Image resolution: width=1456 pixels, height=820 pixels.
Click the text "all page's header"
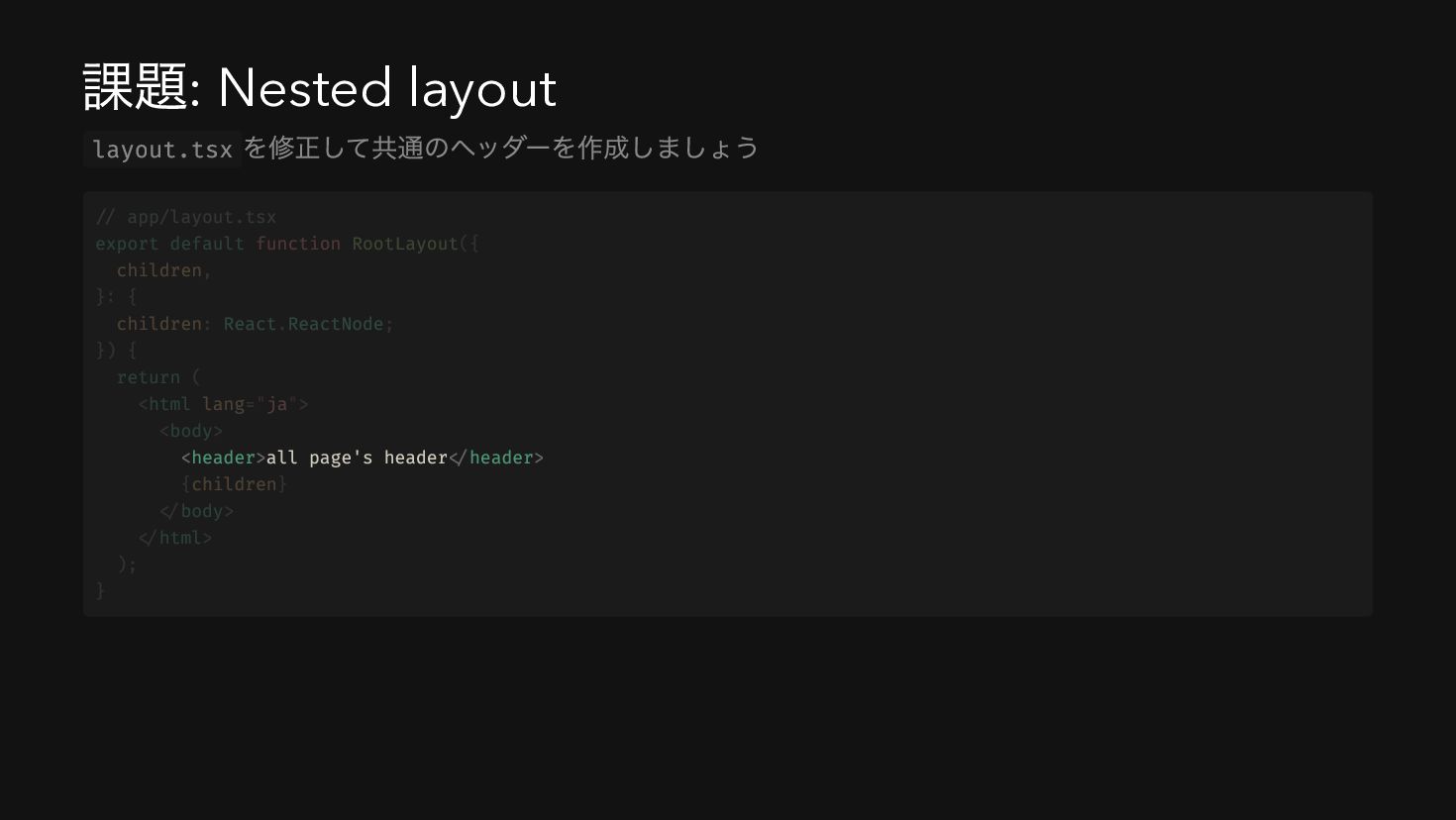357,458
